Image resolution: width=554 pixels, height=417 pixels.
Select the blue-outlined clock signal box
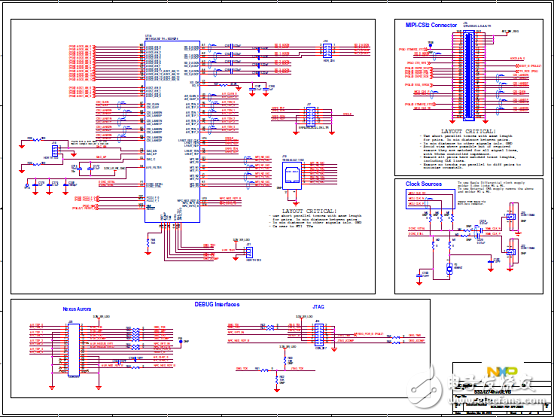430,199
